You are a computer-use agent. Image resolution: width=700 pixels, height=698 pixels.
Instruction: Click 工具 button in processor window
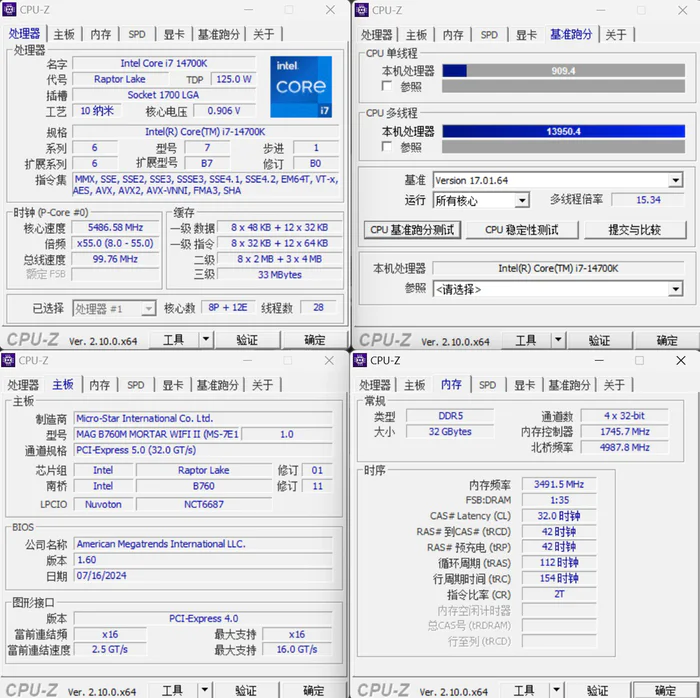point(173,340)
